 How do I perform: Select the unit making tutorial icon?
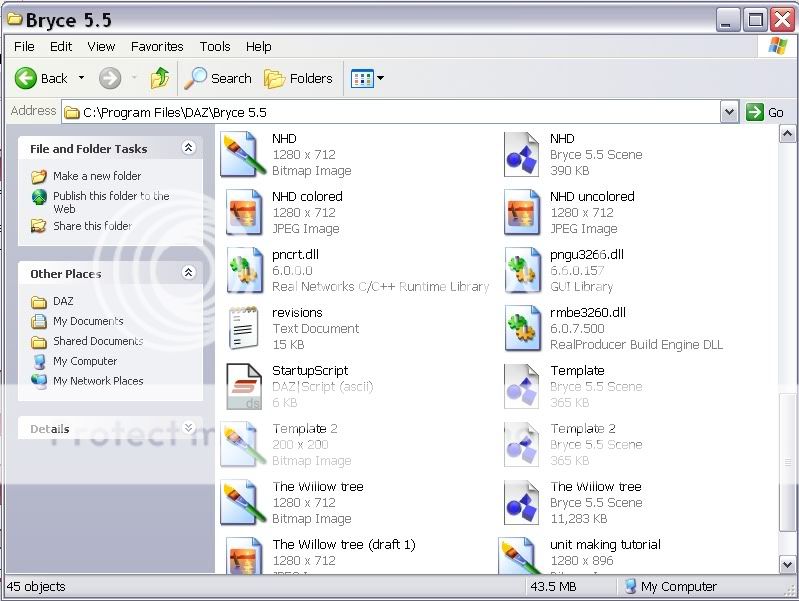520,556
